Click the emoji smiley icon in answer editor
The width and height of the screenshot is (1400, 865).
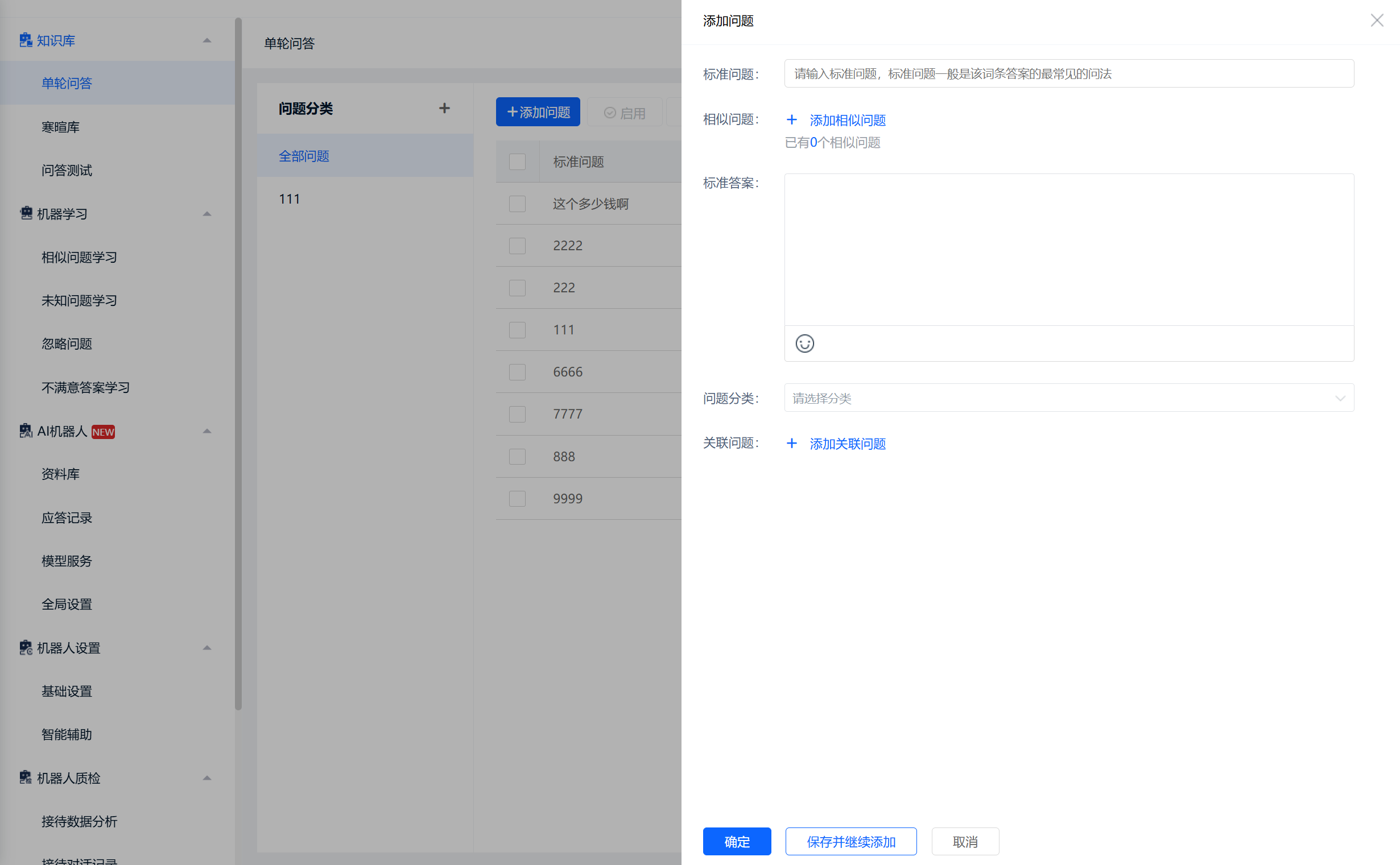tap(804, 343)
